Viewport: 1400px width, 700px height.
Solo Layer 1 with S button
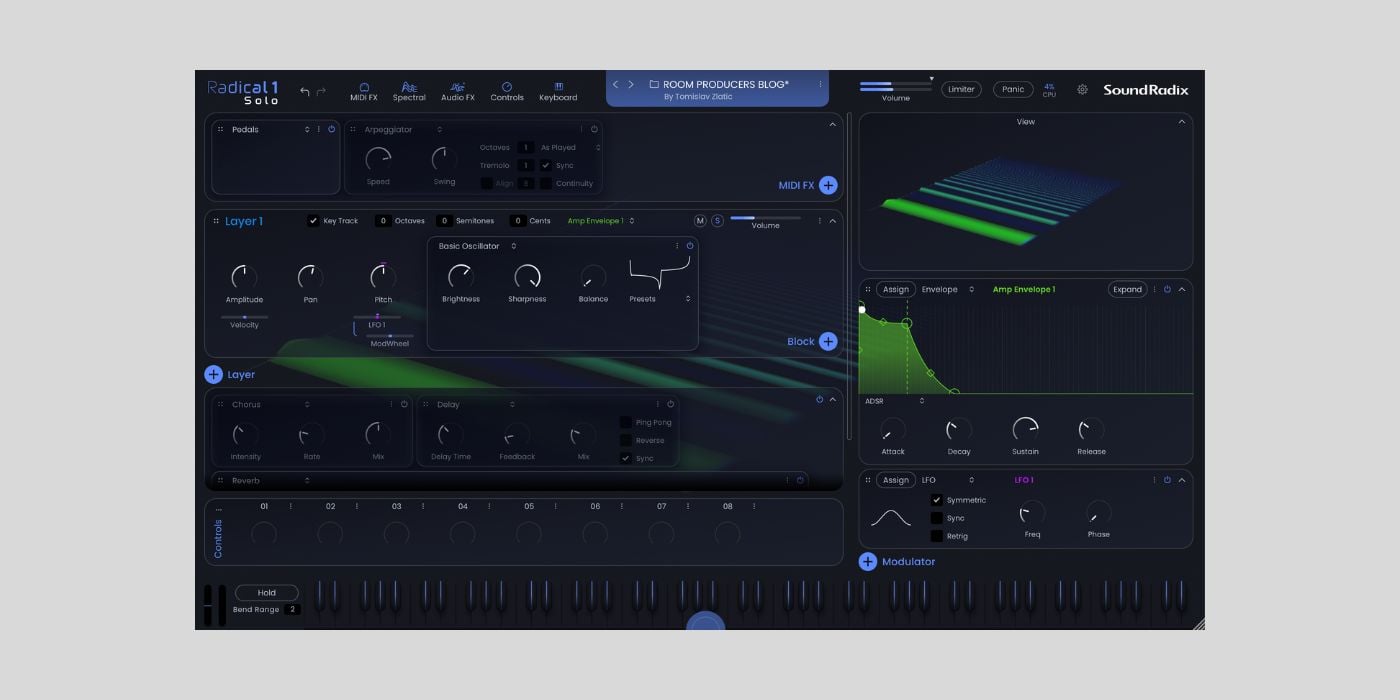[x=717, y=221]
